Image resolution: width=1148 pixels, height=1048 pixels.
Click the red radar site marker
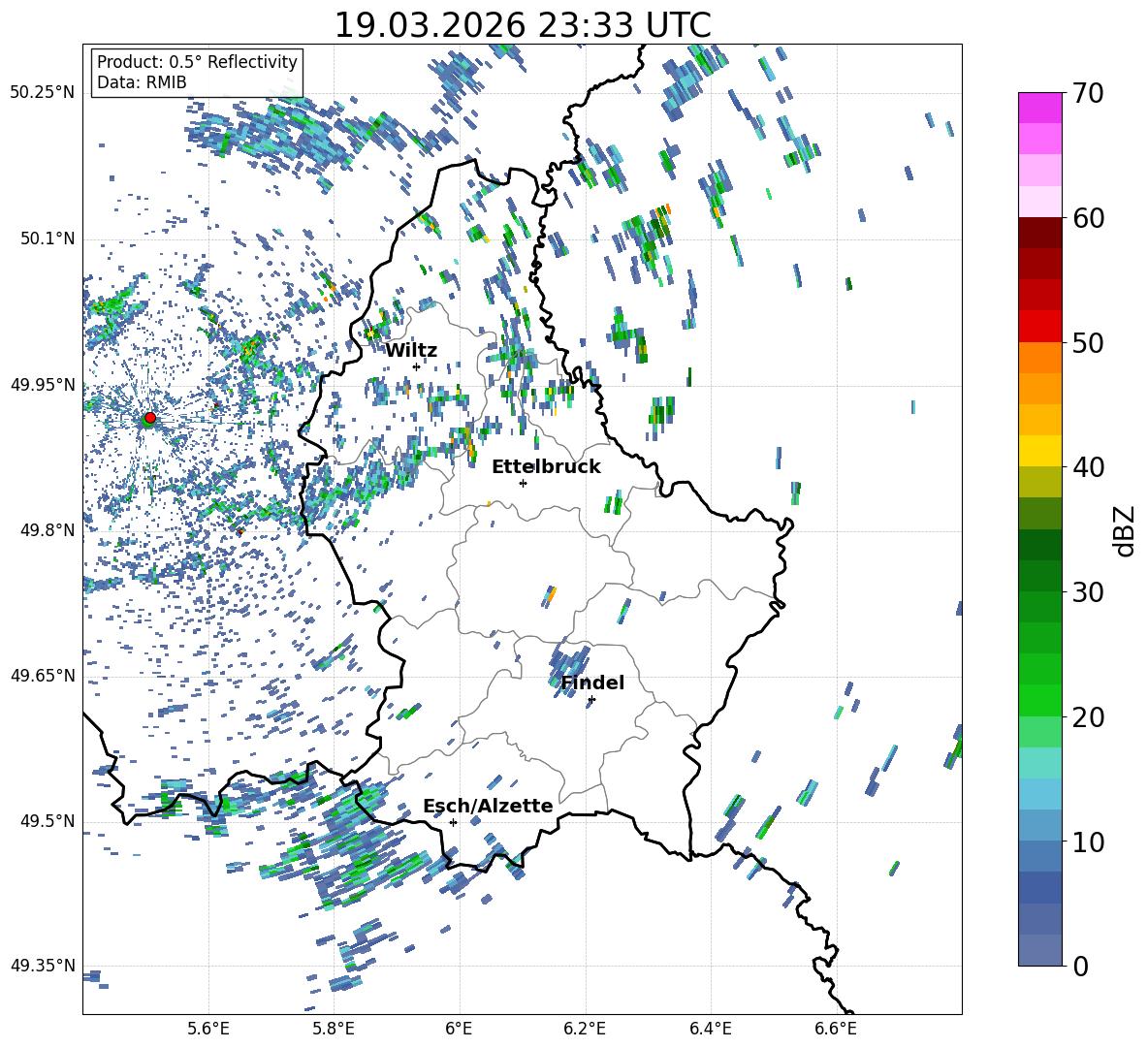tap(149, 418)
